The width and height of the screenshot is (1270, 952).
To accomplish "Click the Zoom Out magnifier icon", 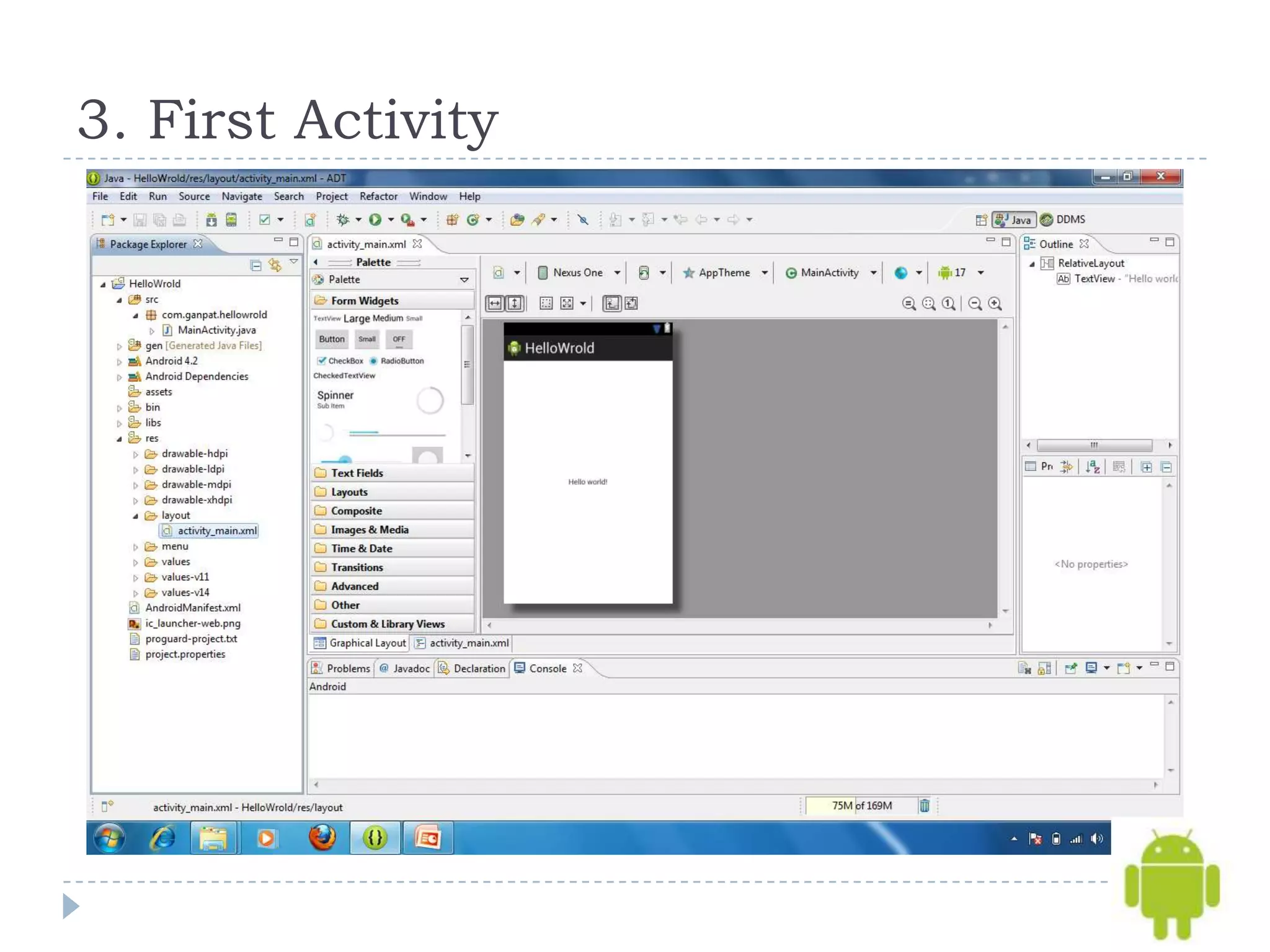I will pos(975,303).
